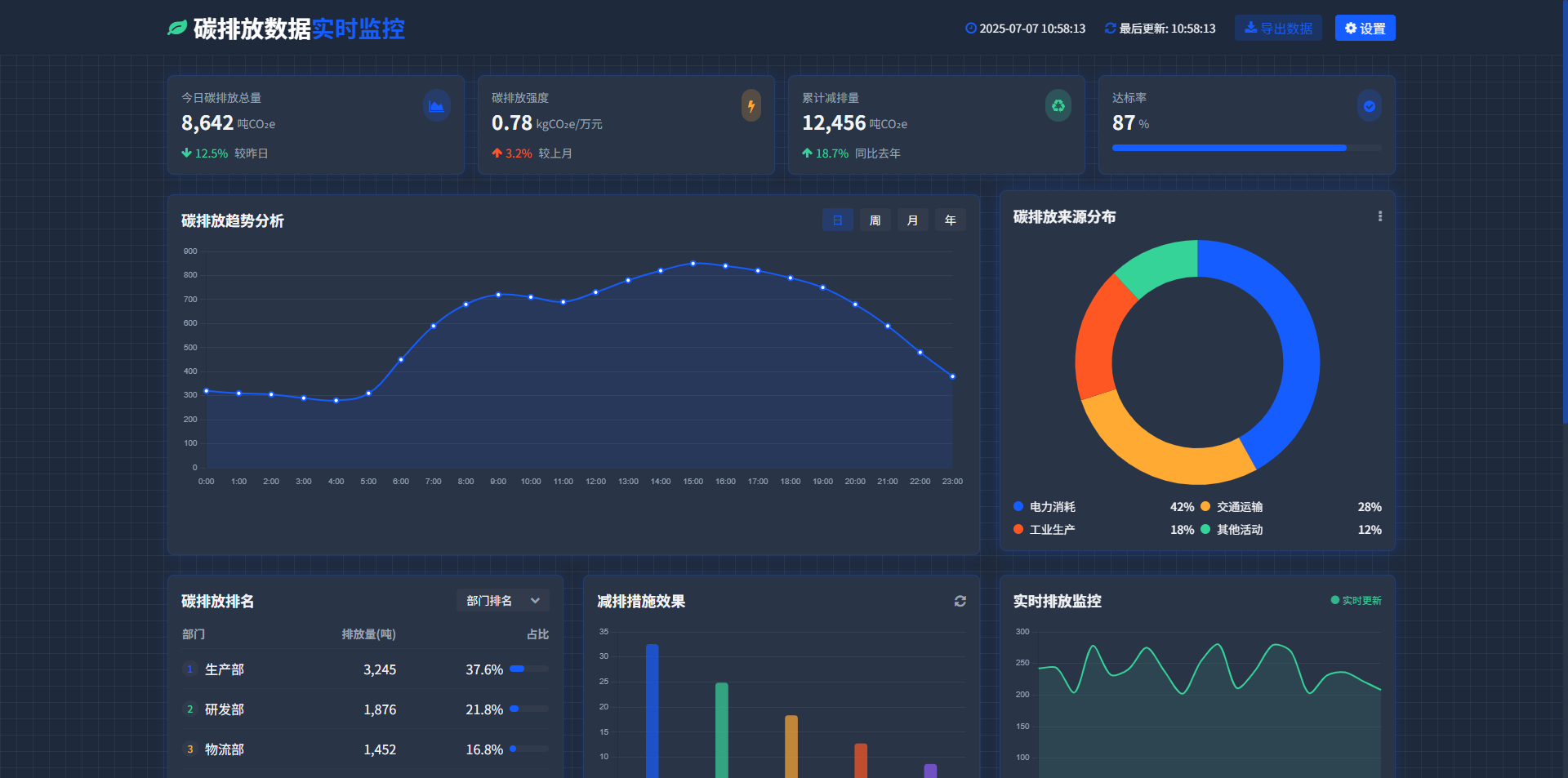Click the green bar in 减排措施效果
The height and width of the screenshot is (778, 1568).
point(722,730)
